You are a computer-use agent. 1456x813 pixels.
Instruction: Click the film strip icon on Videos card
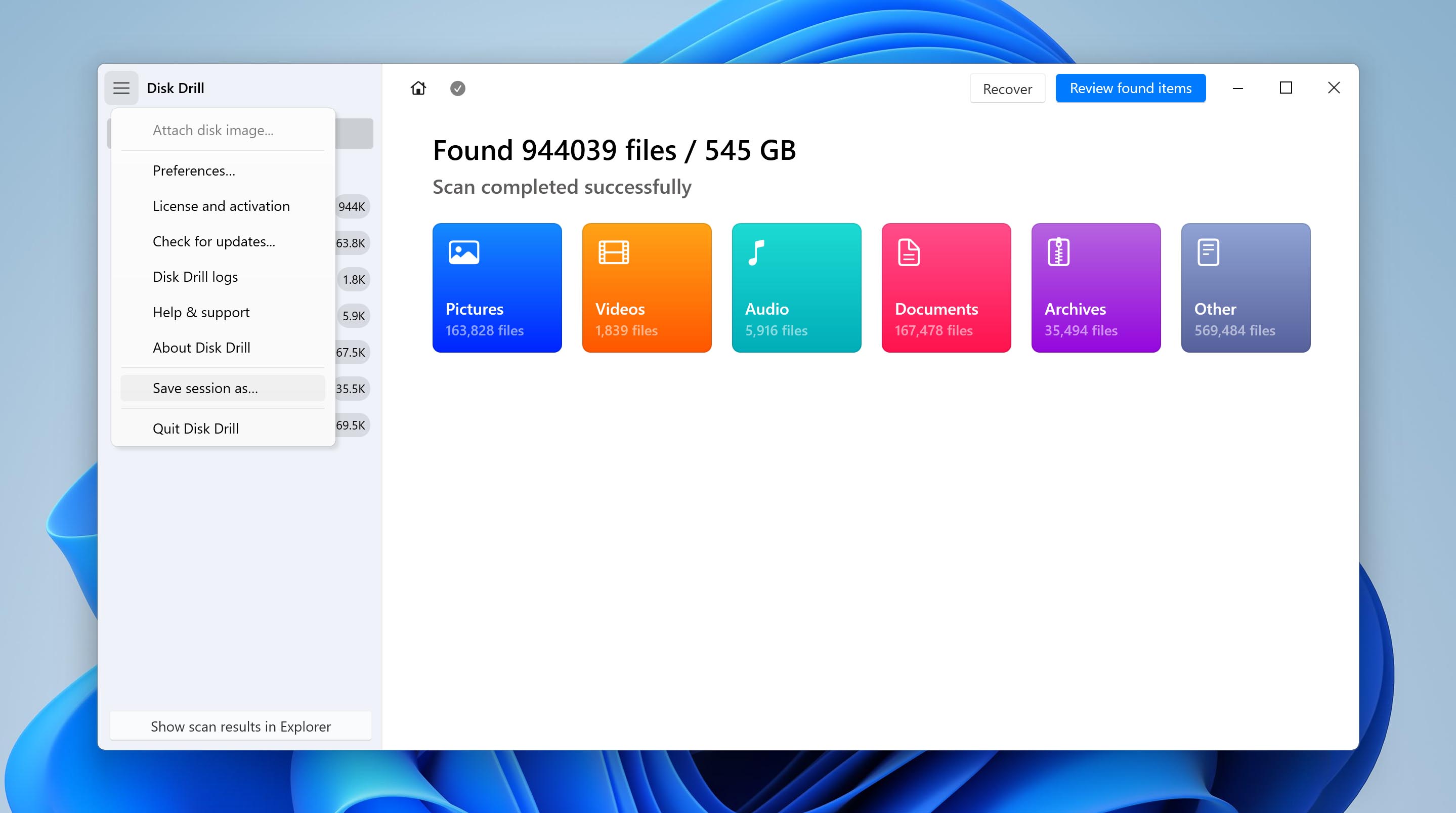(x=614, y=252)
